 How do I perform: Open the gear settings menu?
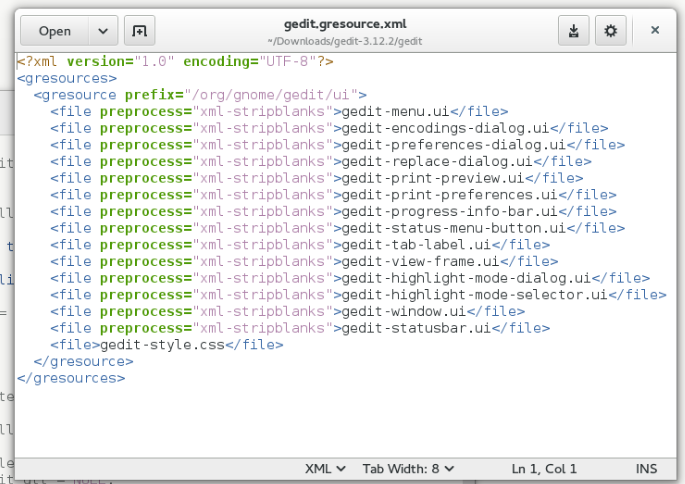click(x=610, y=31)
